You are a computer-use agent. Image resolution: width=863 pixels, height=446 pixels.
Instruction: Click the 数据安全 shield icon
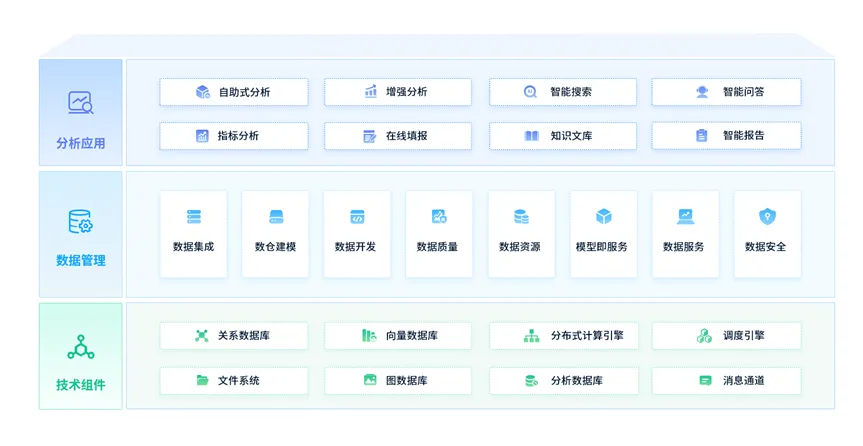point(767,216)
